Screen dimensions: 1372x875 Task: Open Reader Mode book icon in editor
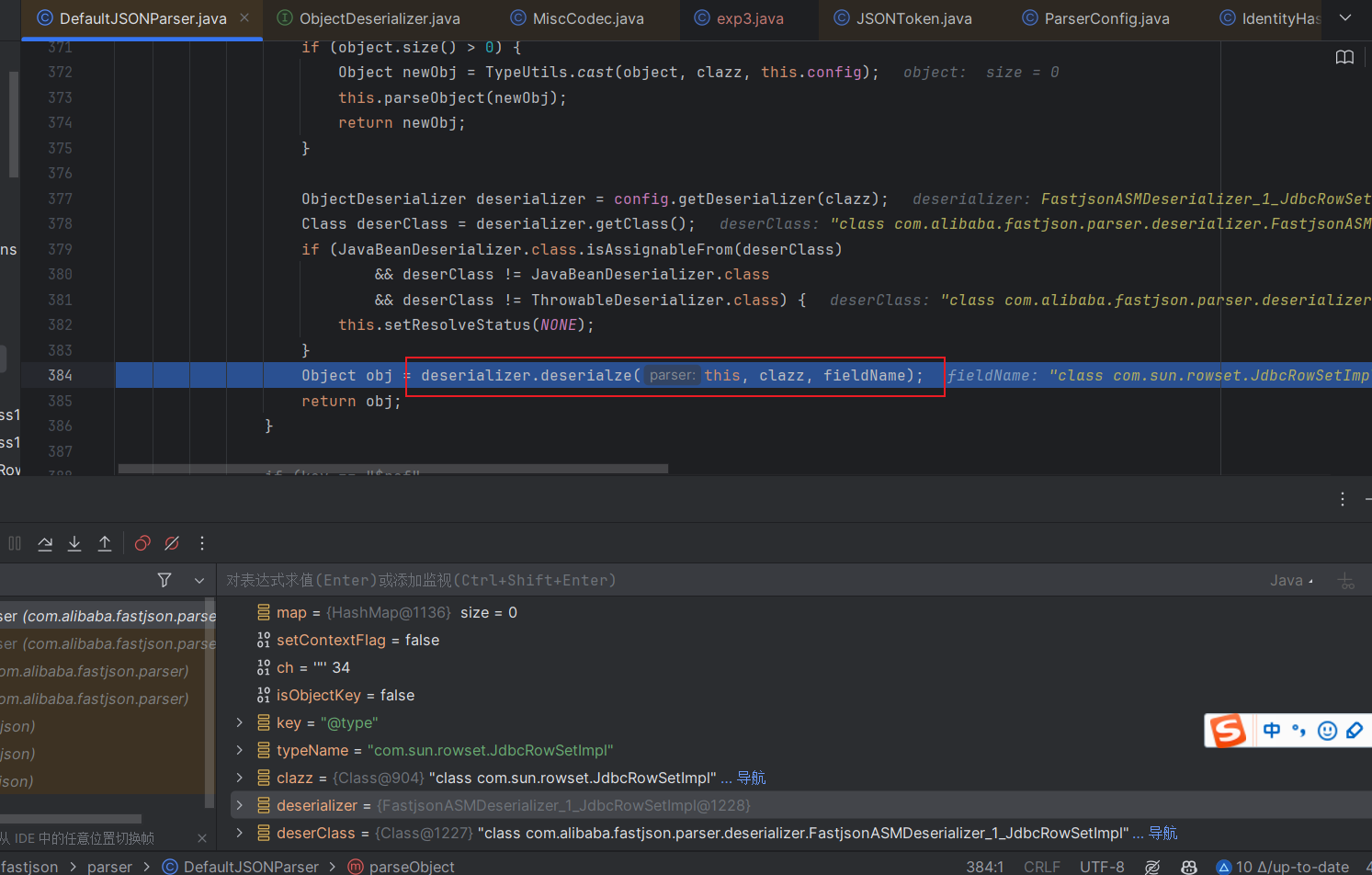[1344, 57]
